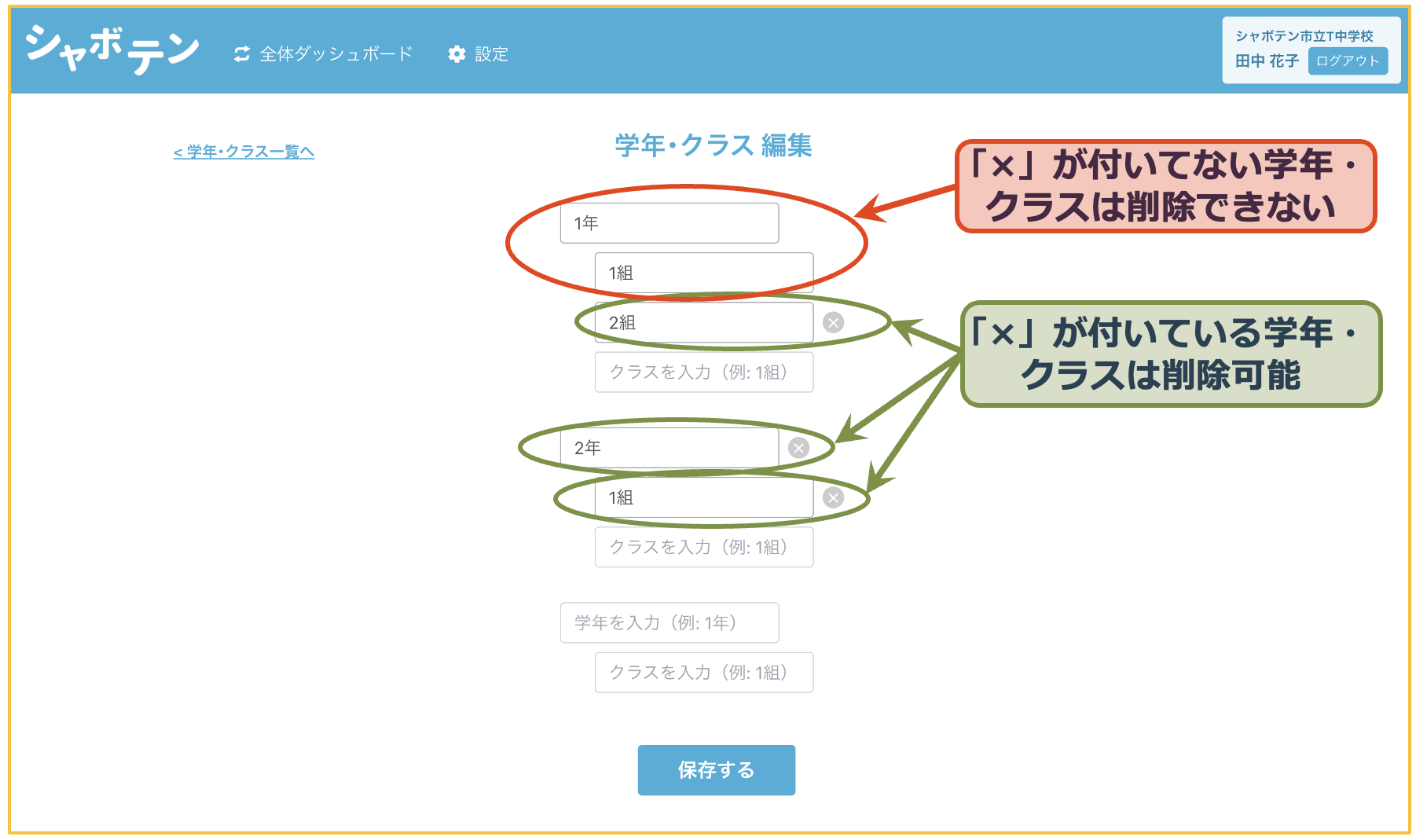
Task: Click the user name 田中 花子
Action: coord(1267,61)
